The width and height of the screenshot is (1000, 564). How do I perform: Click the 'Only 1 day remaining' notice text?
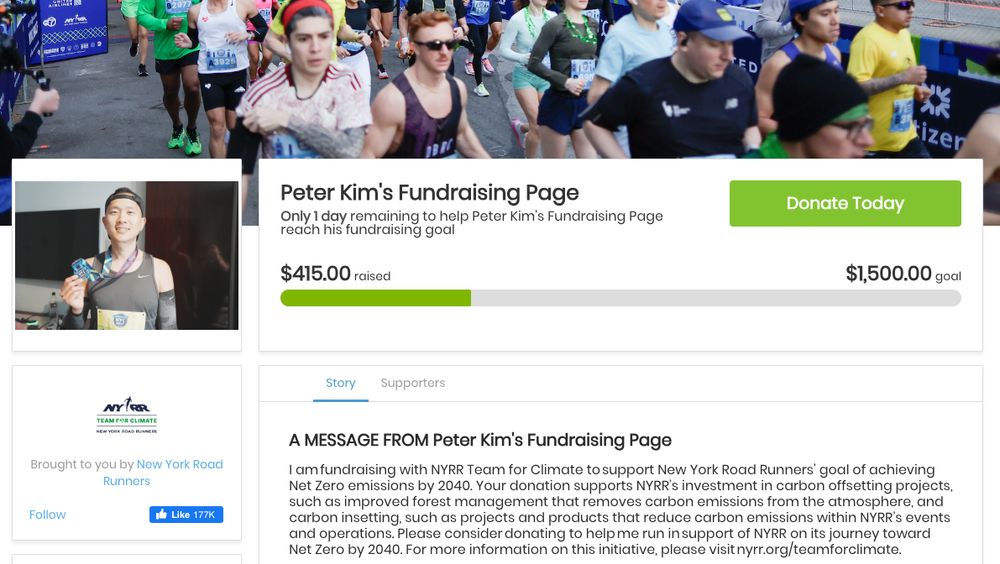coord(471,223)
